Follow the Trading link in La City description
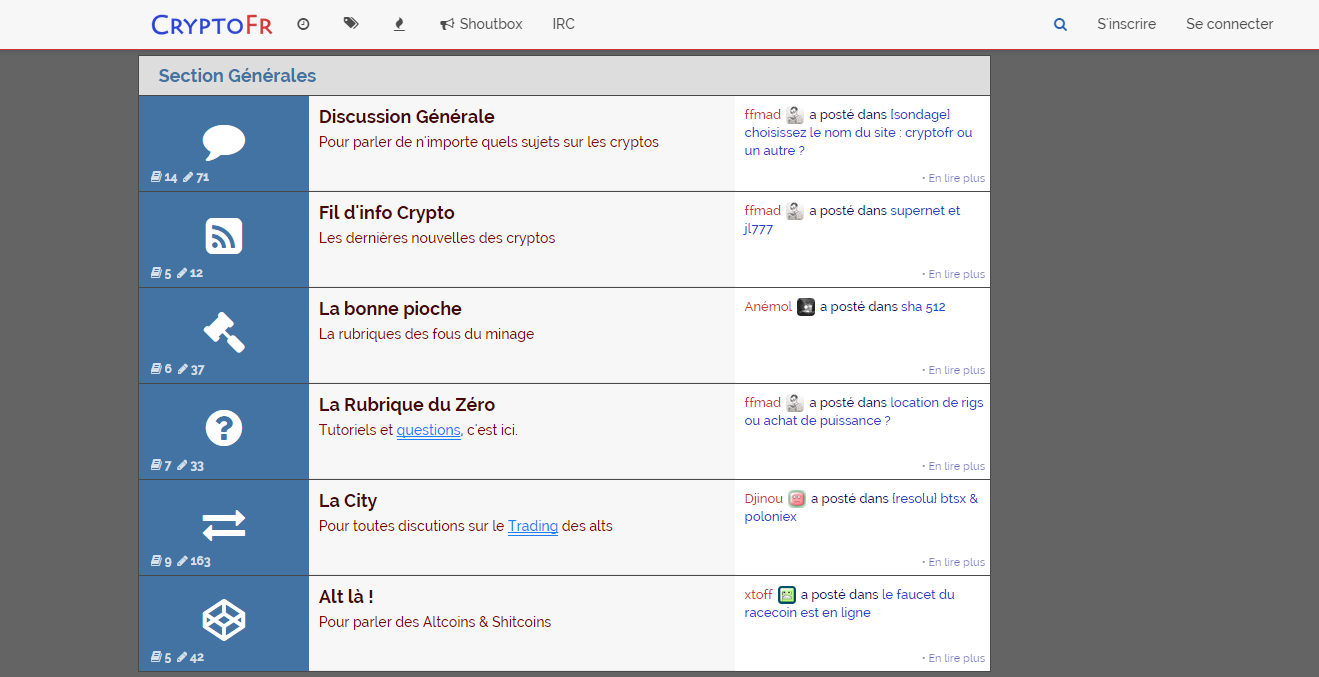This screenshot has width=1319, height=677. click(x=532, y=526)
